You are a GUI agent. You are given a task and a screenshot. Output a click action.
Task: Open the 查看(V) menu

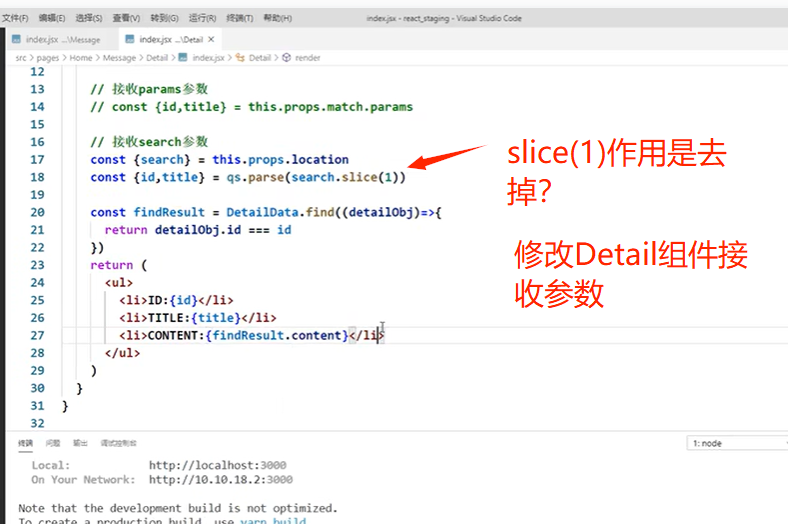tap(126, 18)
